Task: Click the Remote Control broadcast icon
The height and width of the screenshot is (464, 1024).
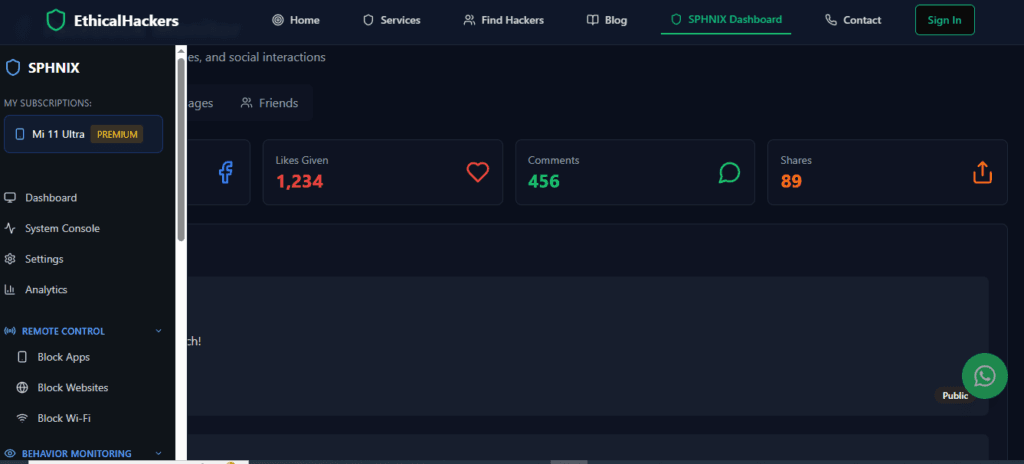Action: (10, 331)
